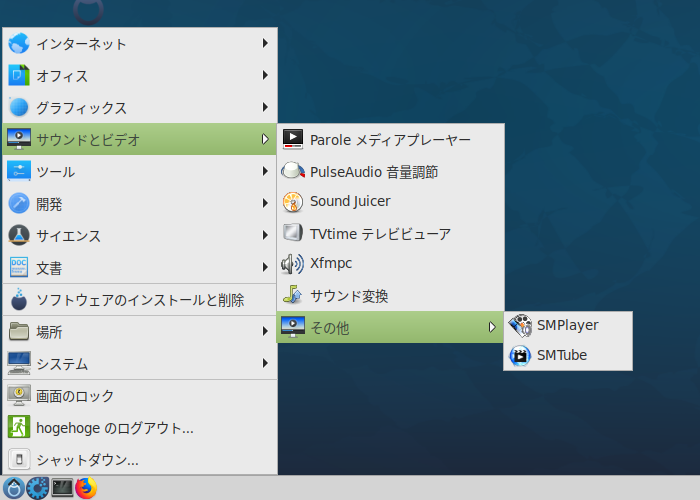
Task: Click the オフィス document icon
Action: pos(19,75)
